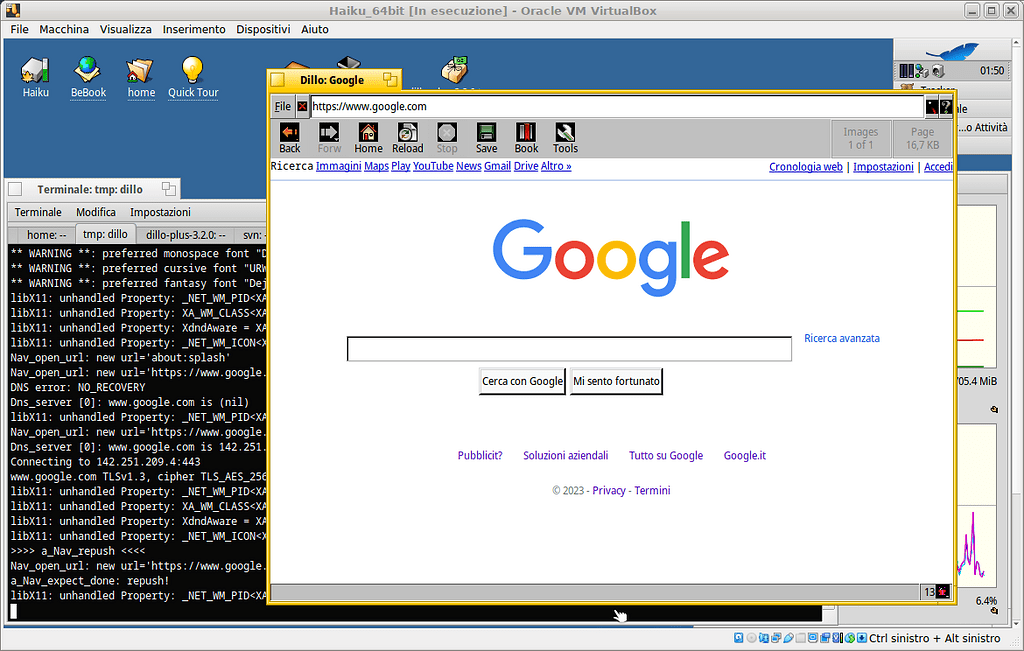This screenshot has width=1024, height=651.
Task: Open the Impostazioni menu in Terminale
Action: point(160,212)
